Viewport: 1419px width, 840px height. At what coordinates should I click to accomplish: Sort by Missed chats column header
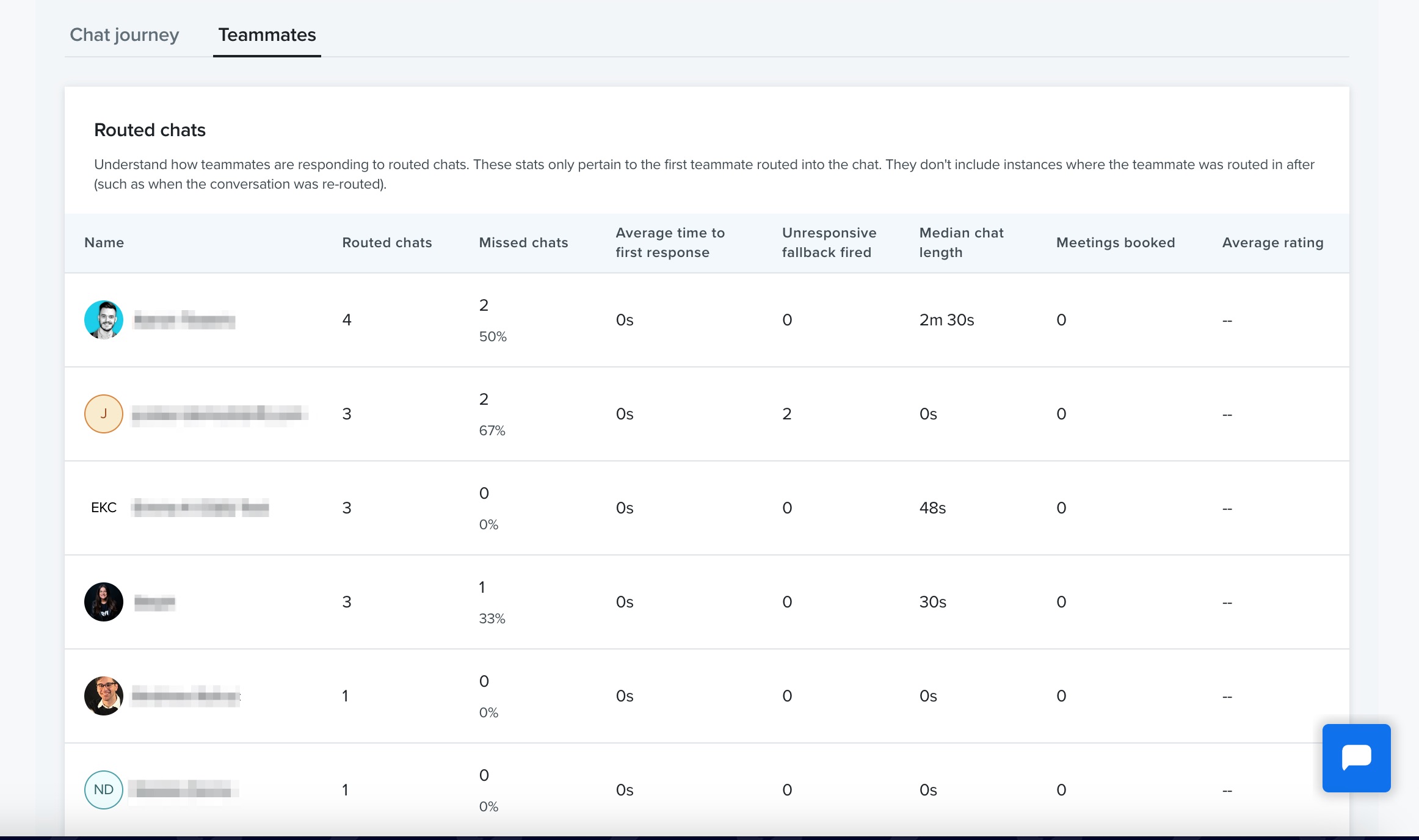(x=523, y=242)
